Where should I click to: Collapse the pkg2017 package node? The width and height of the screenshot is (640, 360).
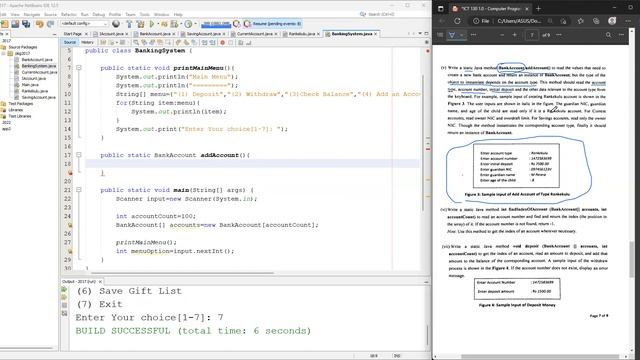coord(4,53)
